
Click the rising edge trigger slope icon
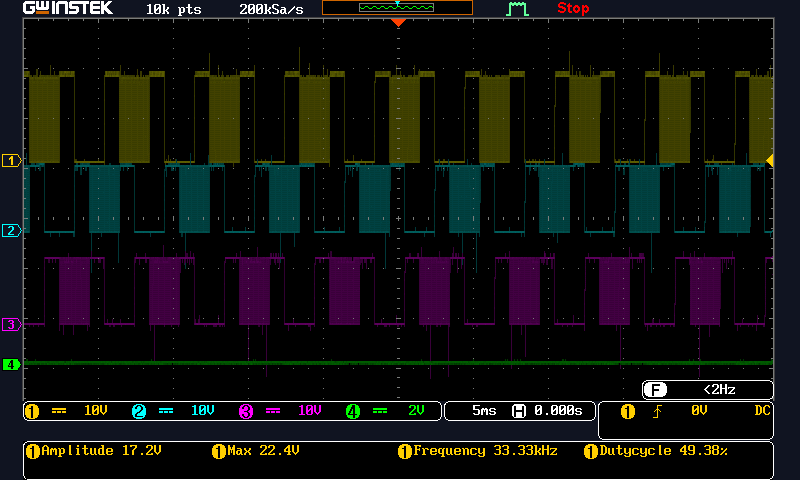pos(657,411)
